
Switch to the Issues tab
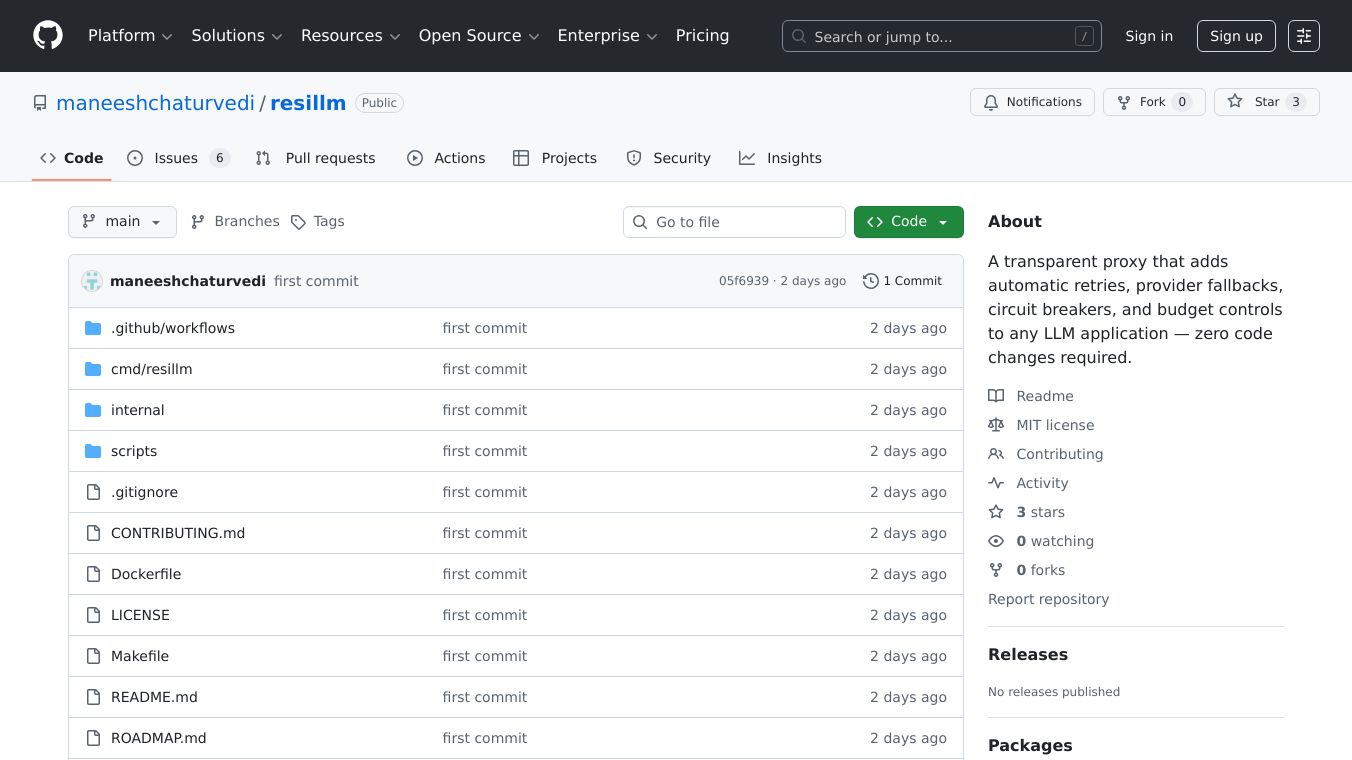(x=178, y=158)
